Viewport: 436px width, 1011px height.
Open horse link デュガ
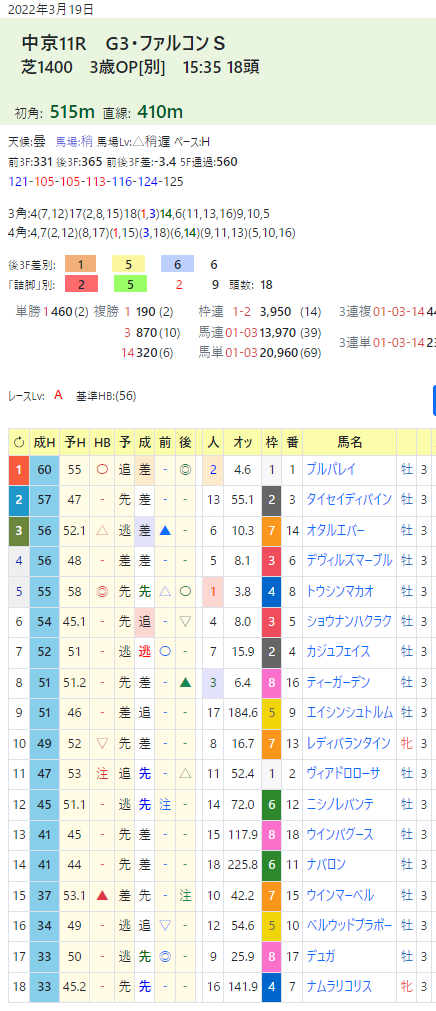321,956
